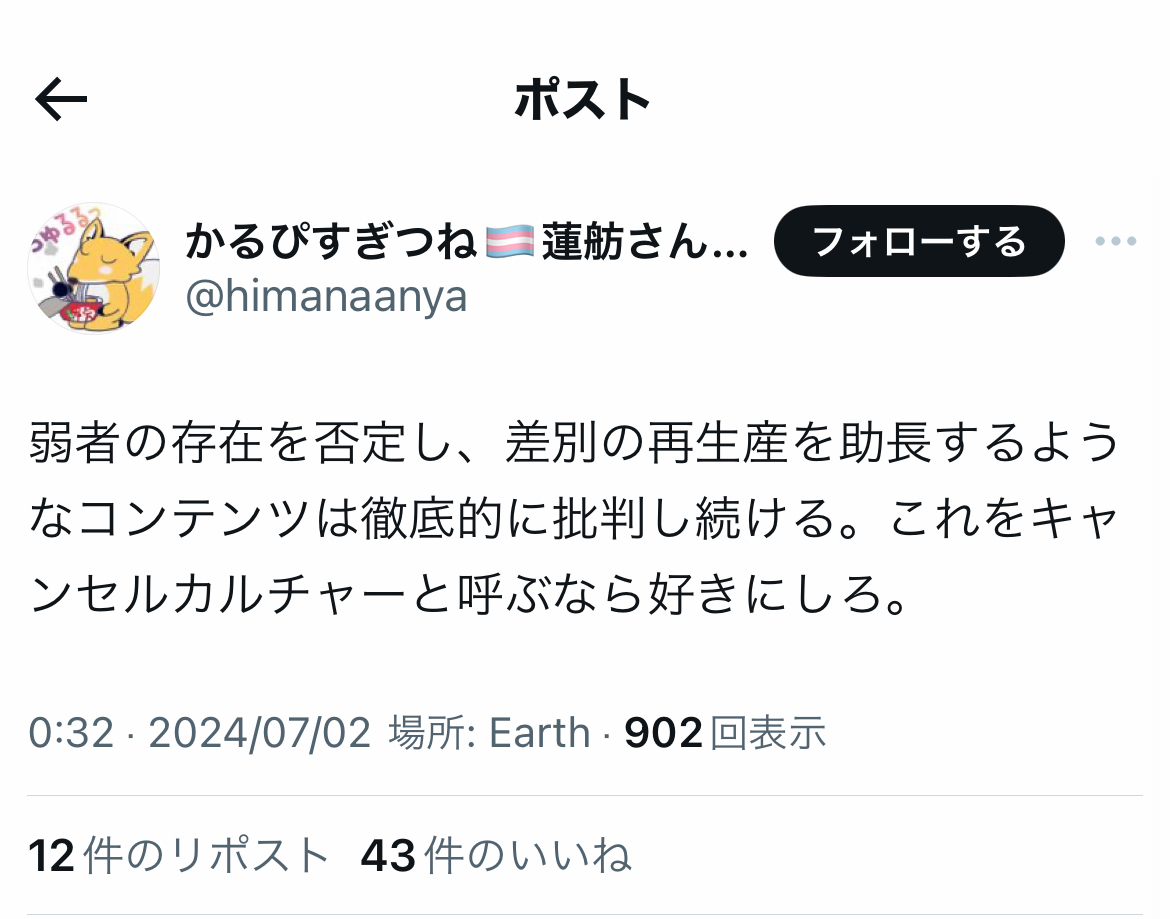View the 902 view count number
Image resolution: width=1170 pixels, height=919 pixels.
pos(663,733)
